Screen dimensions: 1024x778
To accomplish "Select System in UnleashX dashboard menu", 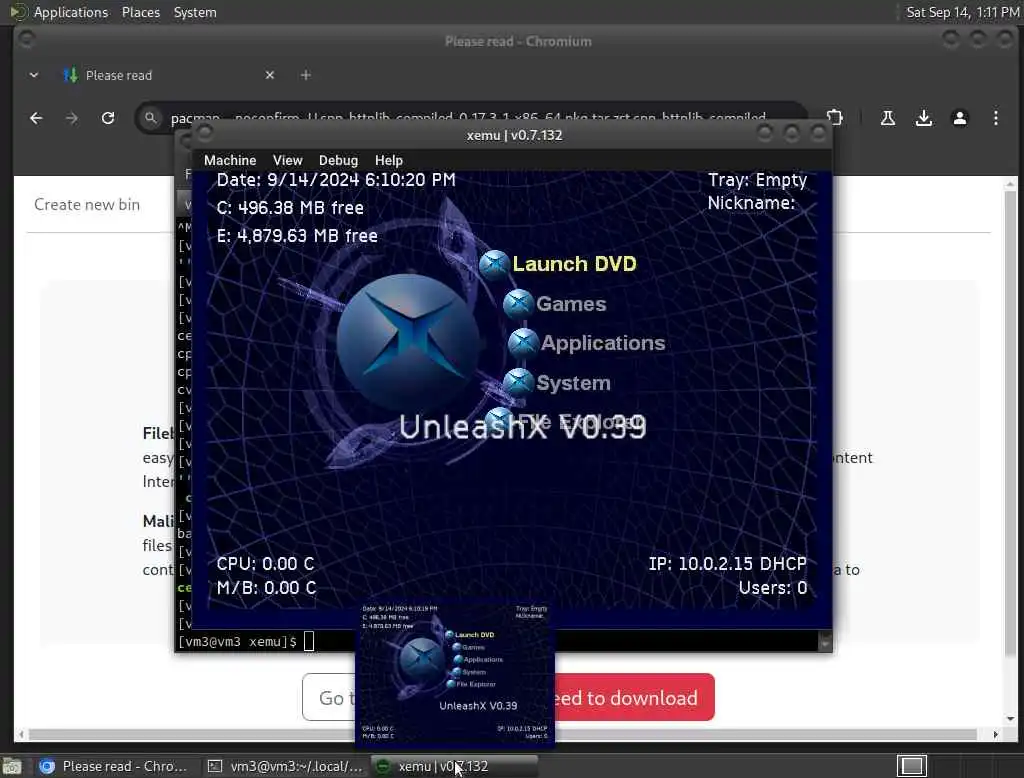I will [x=573, y=383].
